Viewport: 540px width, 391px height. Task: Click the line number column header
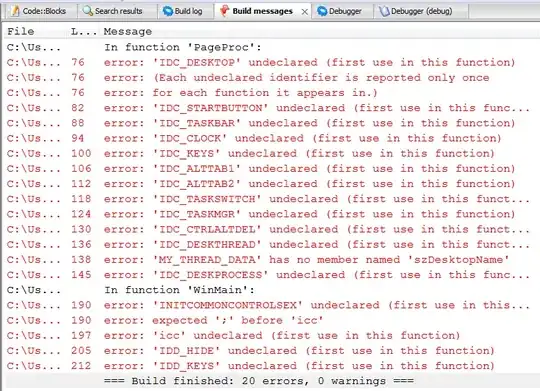pos(84,31)
